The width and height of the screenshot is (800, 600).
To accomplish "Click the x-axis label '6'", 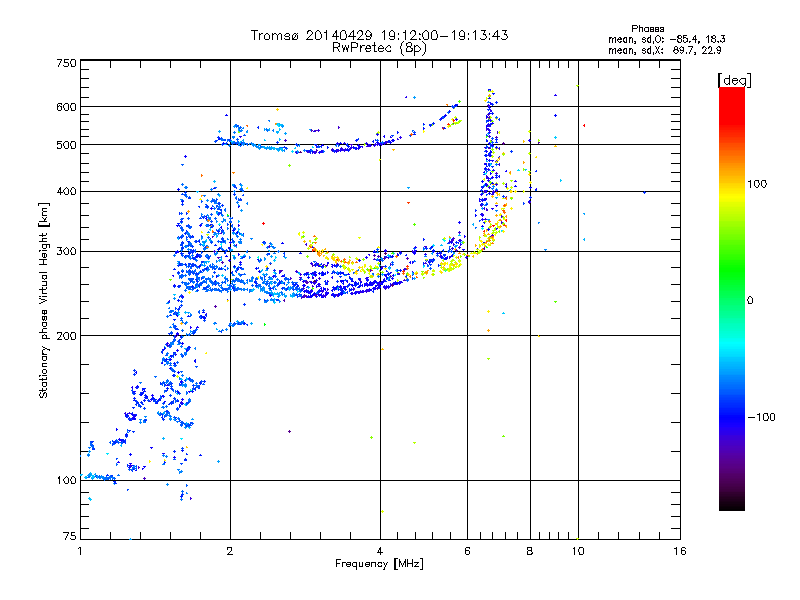I will pos(467,551).
